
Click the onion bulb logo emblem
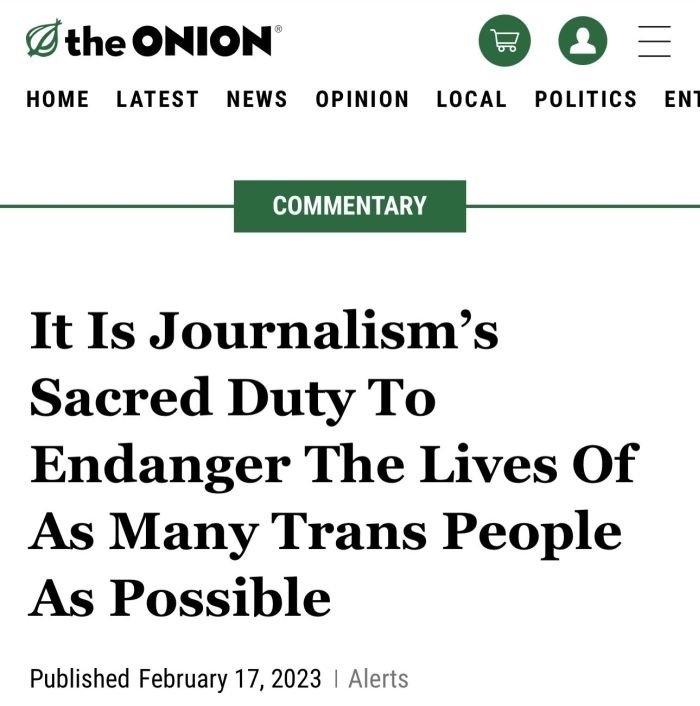click(43, 40)
